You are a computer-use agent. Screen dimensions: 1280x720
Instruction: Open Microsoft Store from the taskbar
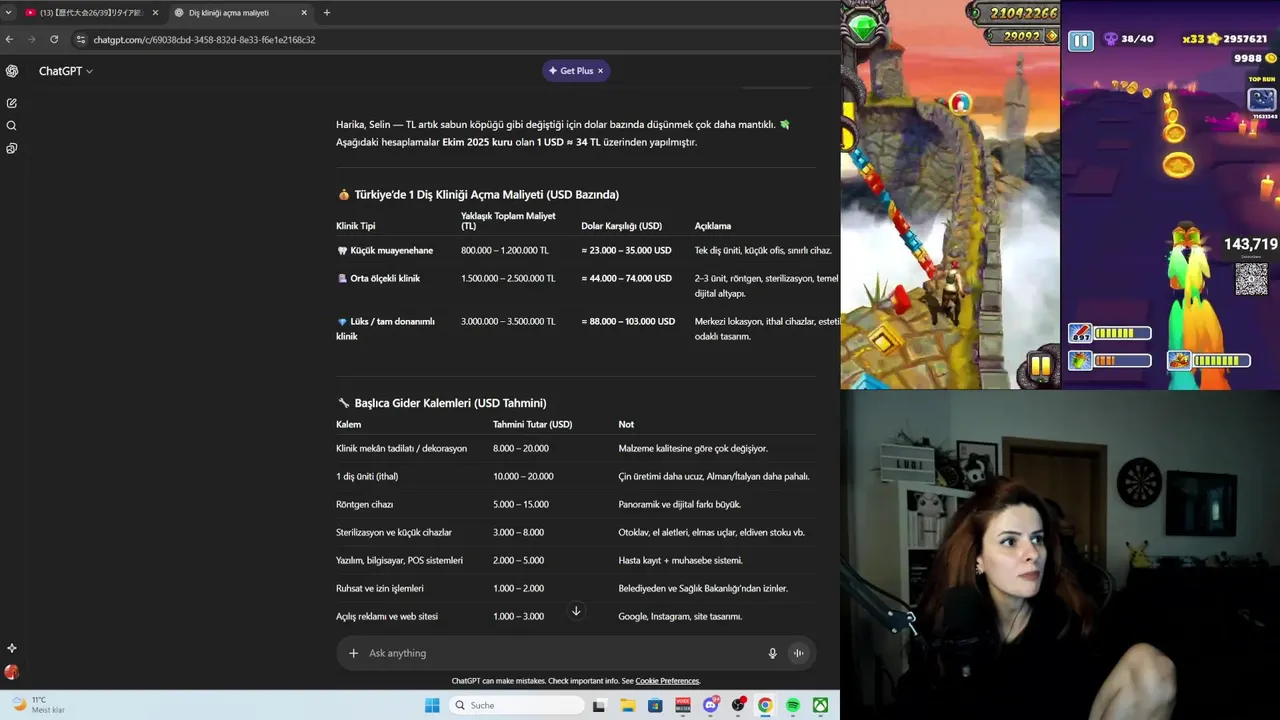[x=656, y=705]
